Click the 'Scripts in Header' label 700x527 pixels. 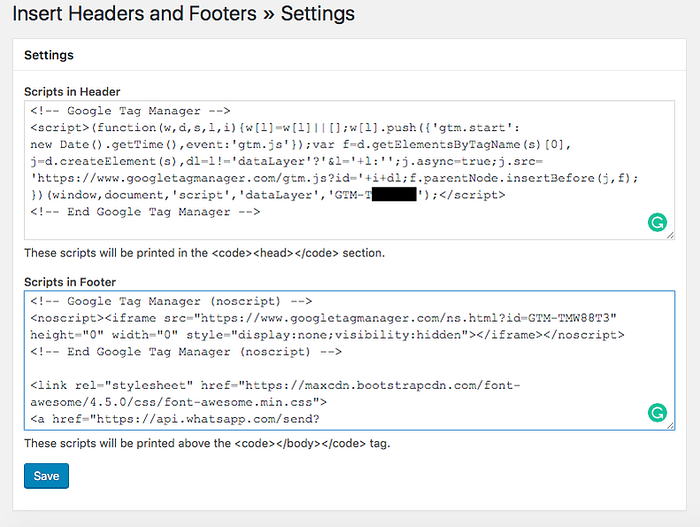[72, 92]
